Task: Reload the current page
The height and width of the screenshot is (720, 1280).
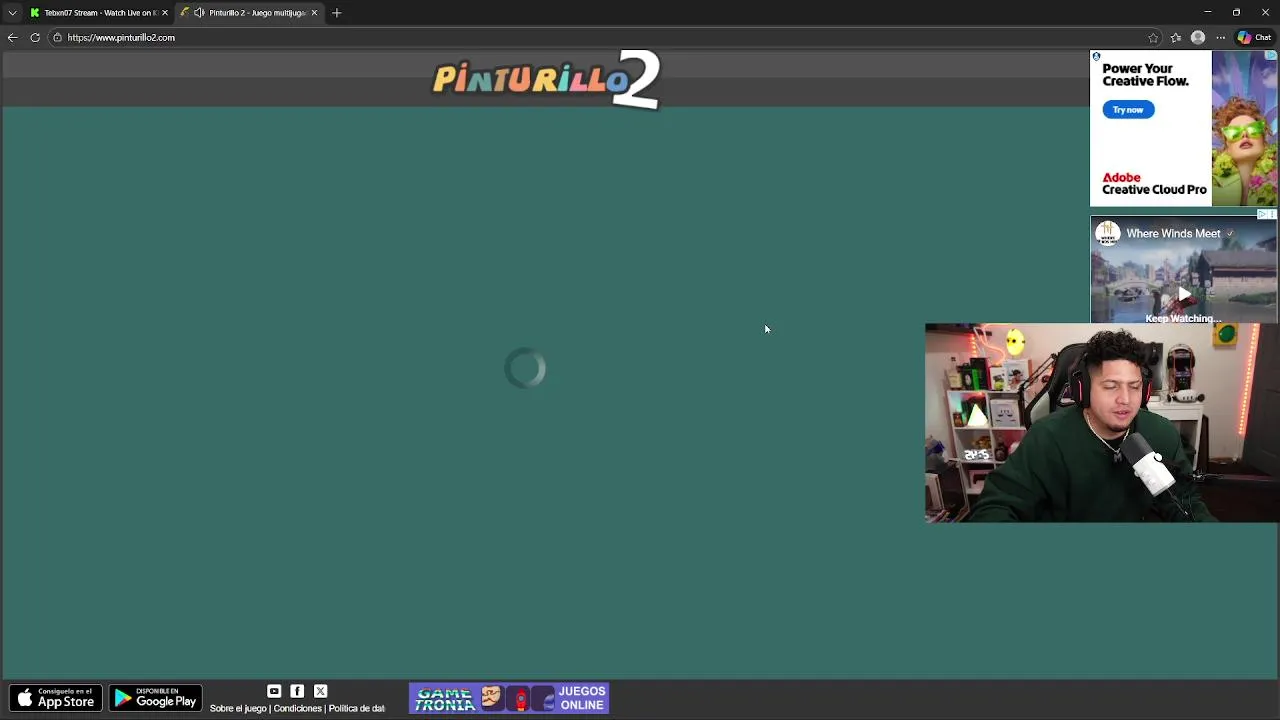Action: pos(35,38)
